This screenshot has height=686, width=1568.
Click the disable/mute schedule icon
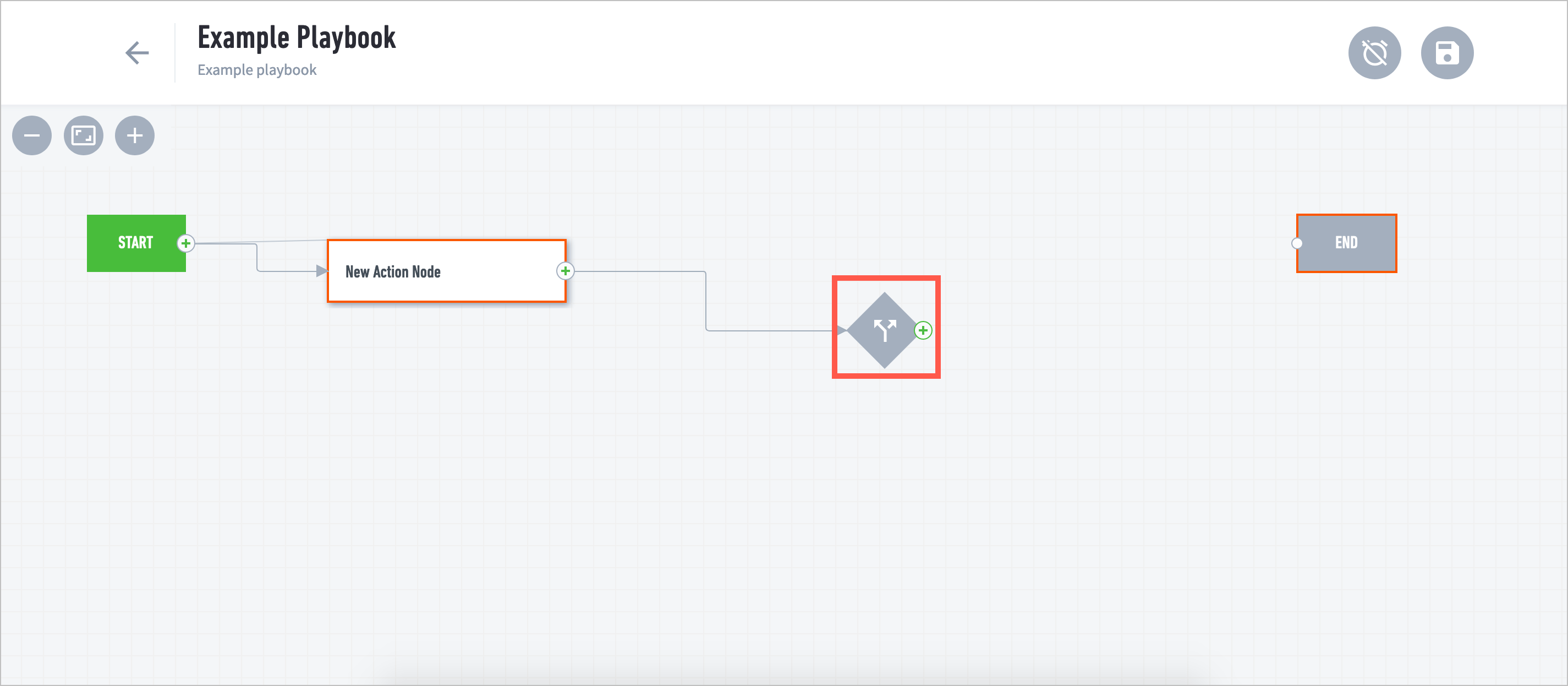pos(1376,51)
